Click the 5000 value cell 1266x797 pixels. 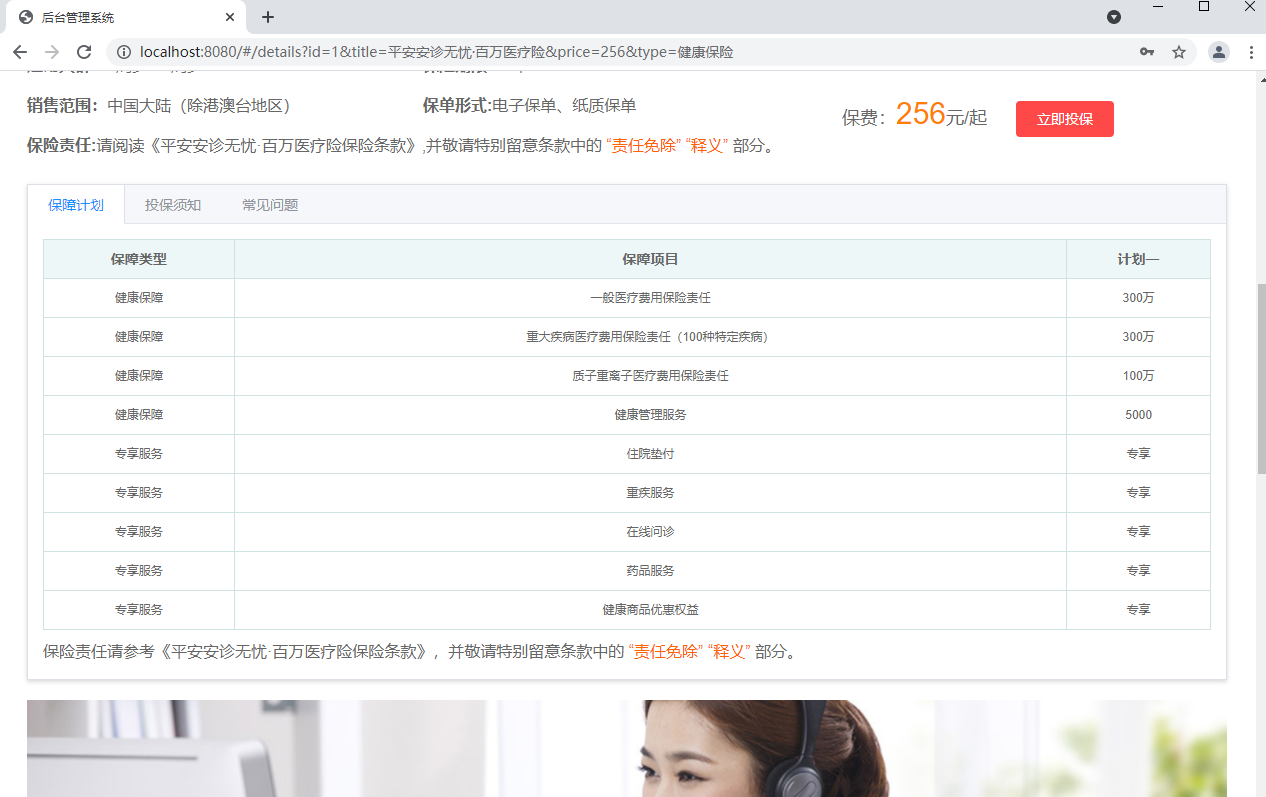tap(1138, 414)
